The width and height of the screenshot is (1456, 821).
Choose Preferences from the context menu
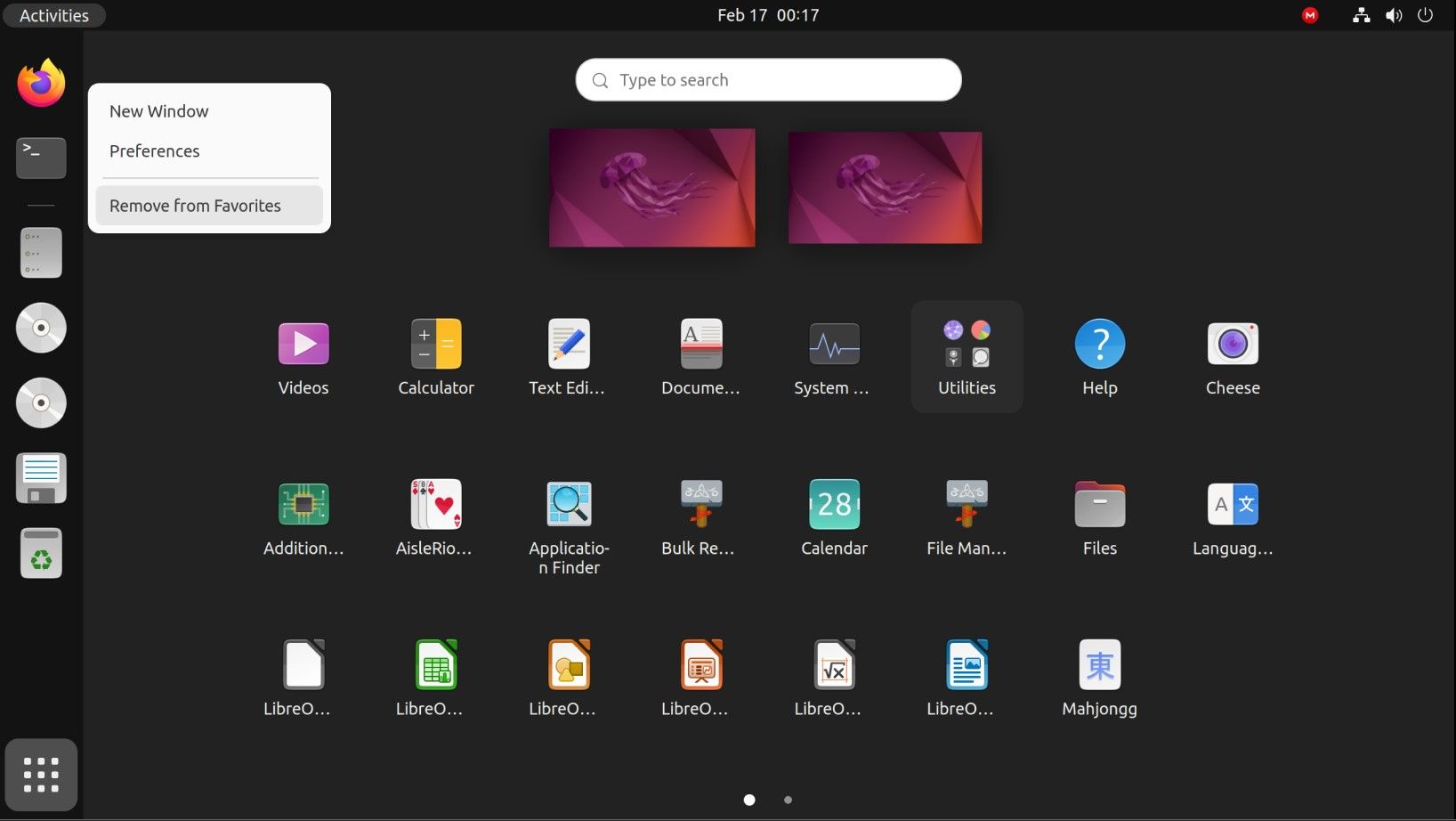tap(154, 150)
